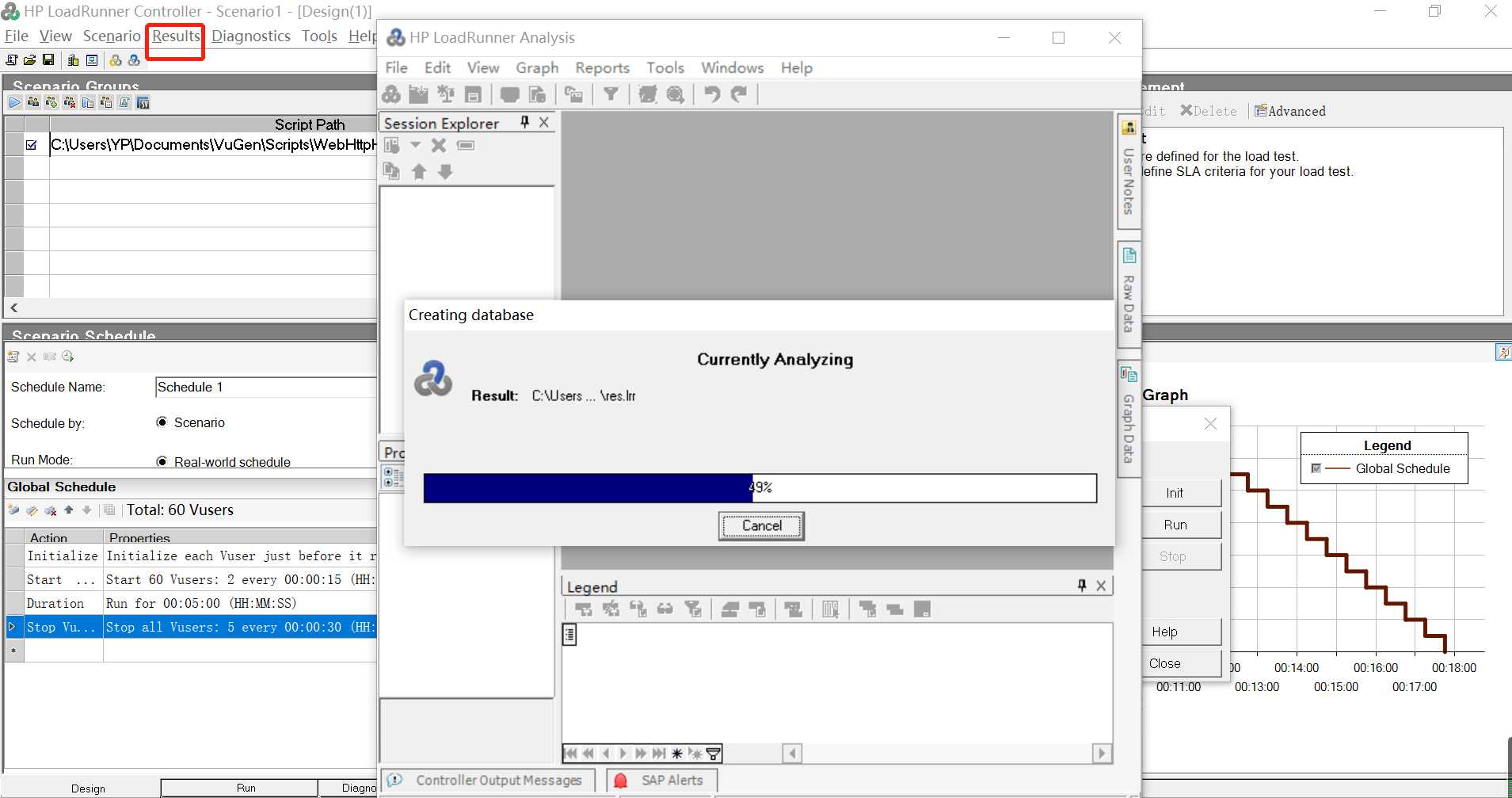Cancel the Creating database analysis
Image resolution: width=1512 pixels, height=798 pixels.
761,526
